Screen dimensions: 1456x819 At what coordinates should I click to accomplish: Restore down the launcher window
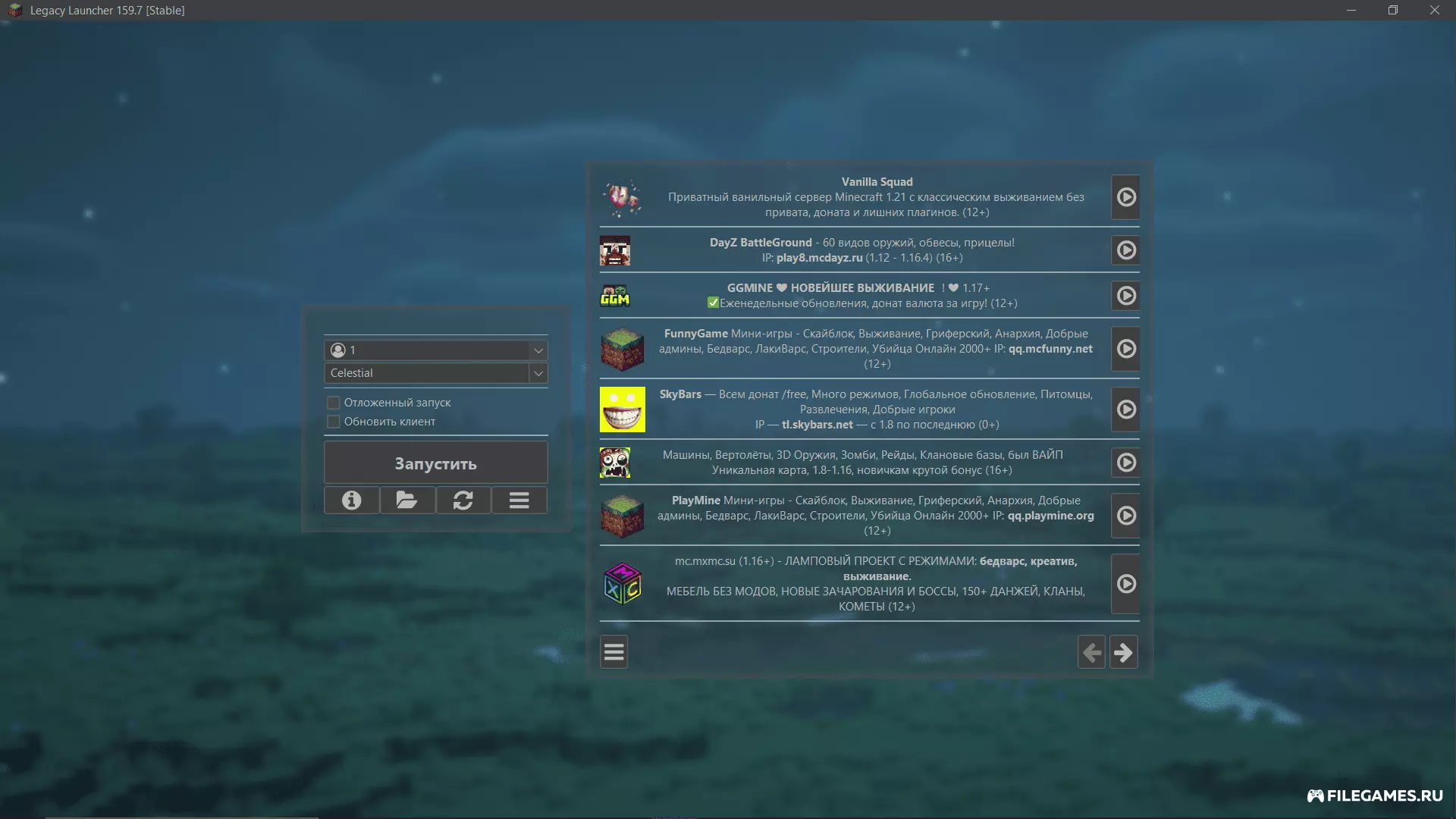(1392, 11)
